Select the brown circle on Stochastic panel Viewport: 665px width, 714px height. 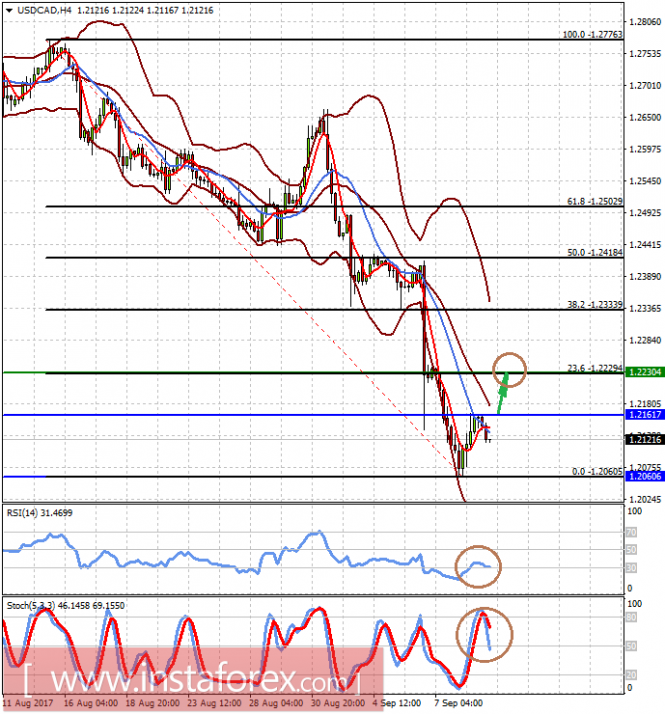485,635
